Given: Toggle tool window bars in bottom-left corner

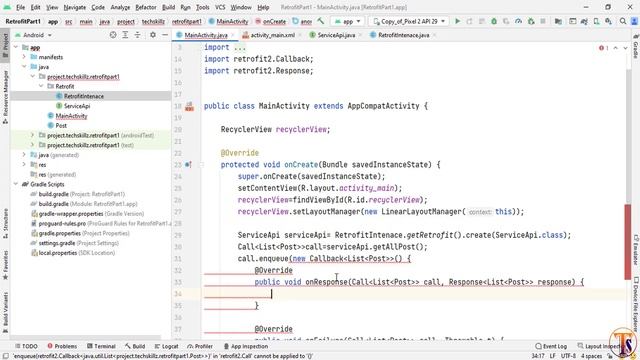Looking at the screenshot, I should pos(5,356).
